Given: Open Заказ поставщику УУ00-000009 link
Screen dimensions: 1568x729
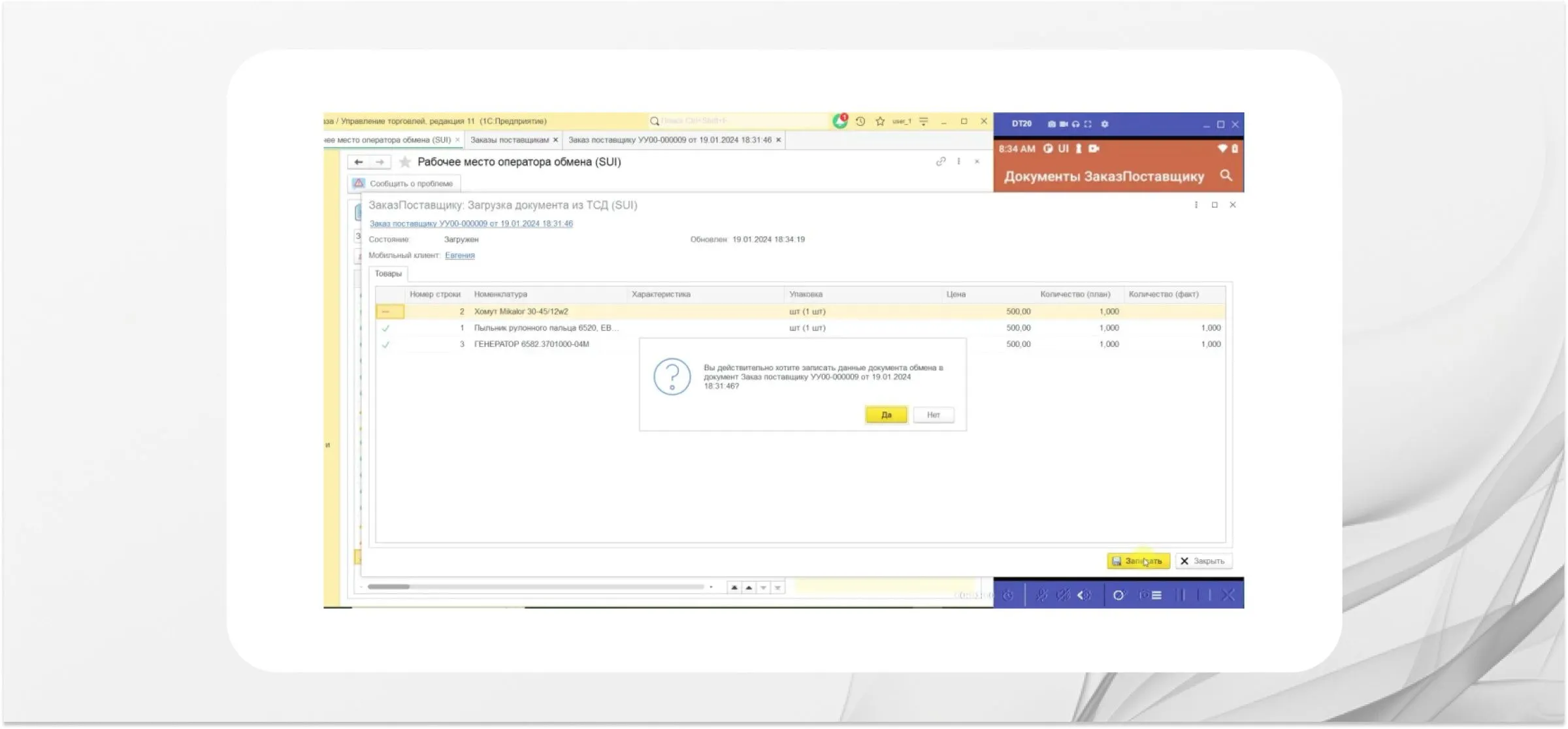Looking at the screenshot, I should (471, 223).
